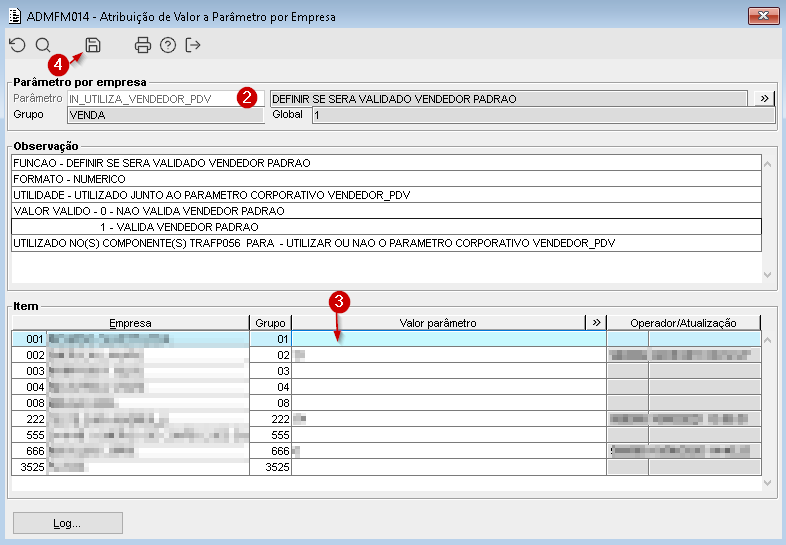This screenshot has height=545, width=786.
Task: Select empresa code 3525 cell
Action: point(29,467)
